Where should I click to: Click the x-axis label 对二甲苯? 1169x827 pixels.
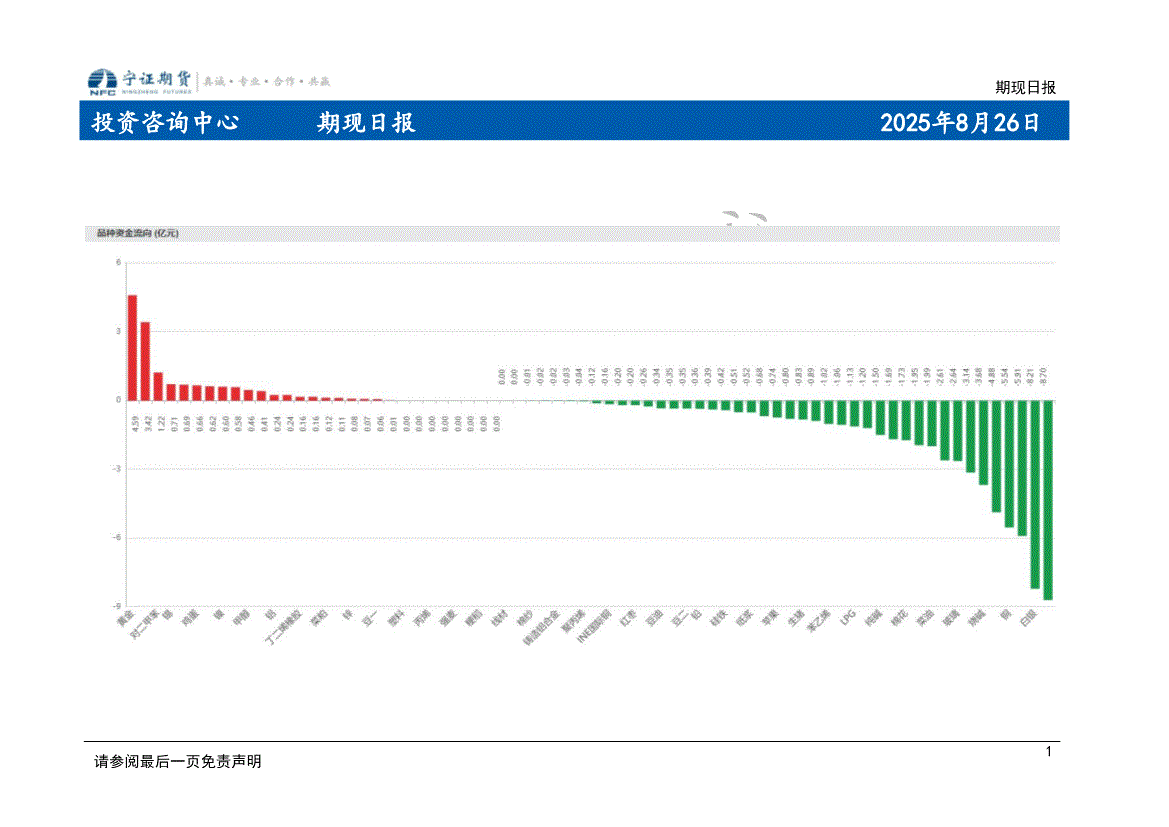144,625
